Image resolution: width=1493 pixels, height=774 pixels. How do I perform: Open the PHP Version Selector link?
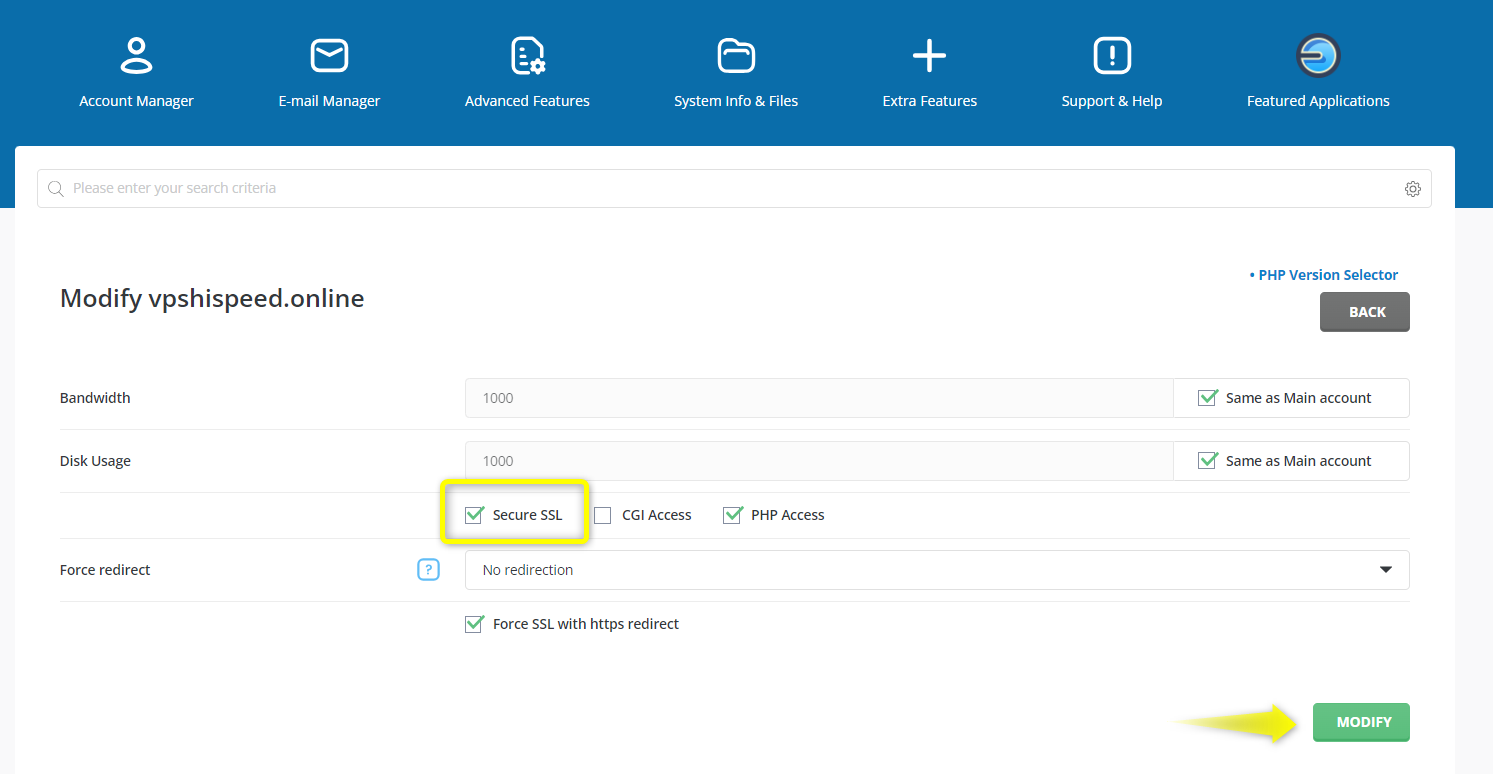[1327, 274]
